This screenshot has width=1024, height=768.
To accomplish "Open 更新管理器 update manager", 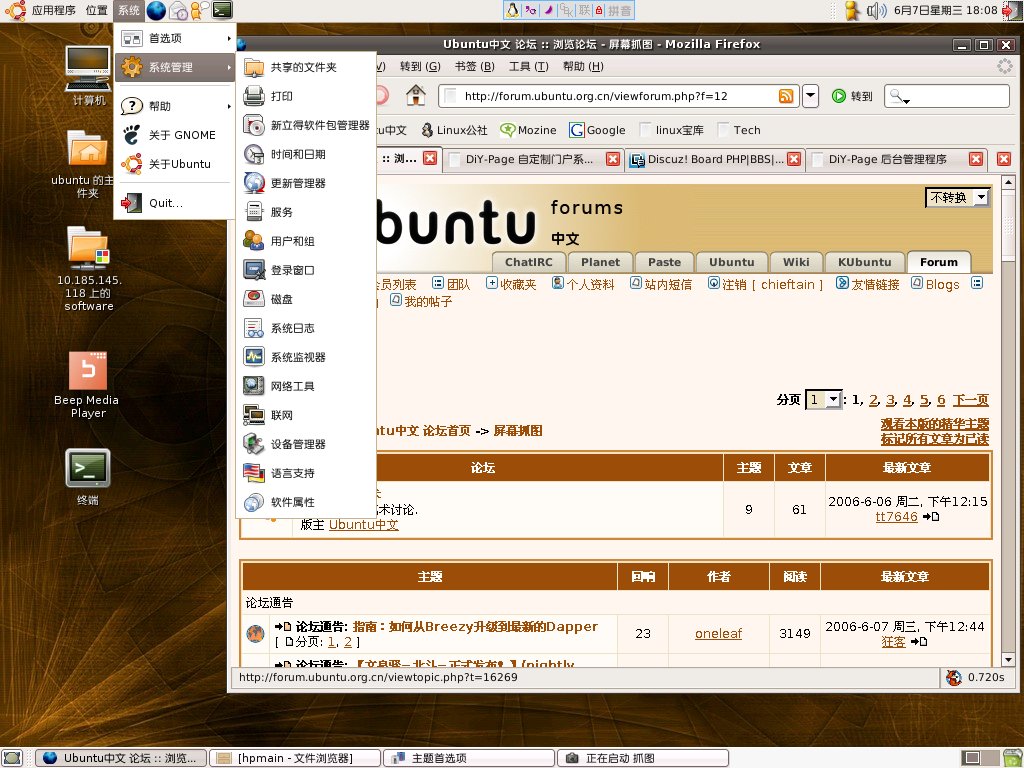I will [306, 183].
